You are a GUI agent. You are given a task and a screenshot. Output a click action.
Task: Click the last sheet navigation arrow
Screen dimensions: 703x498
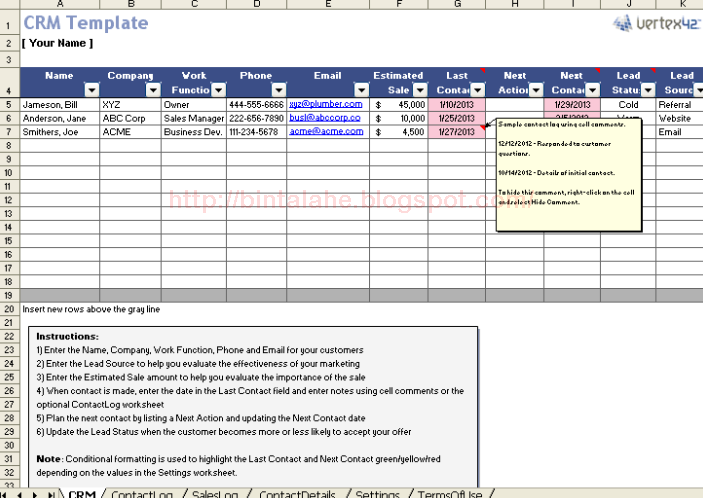(51, 494)
